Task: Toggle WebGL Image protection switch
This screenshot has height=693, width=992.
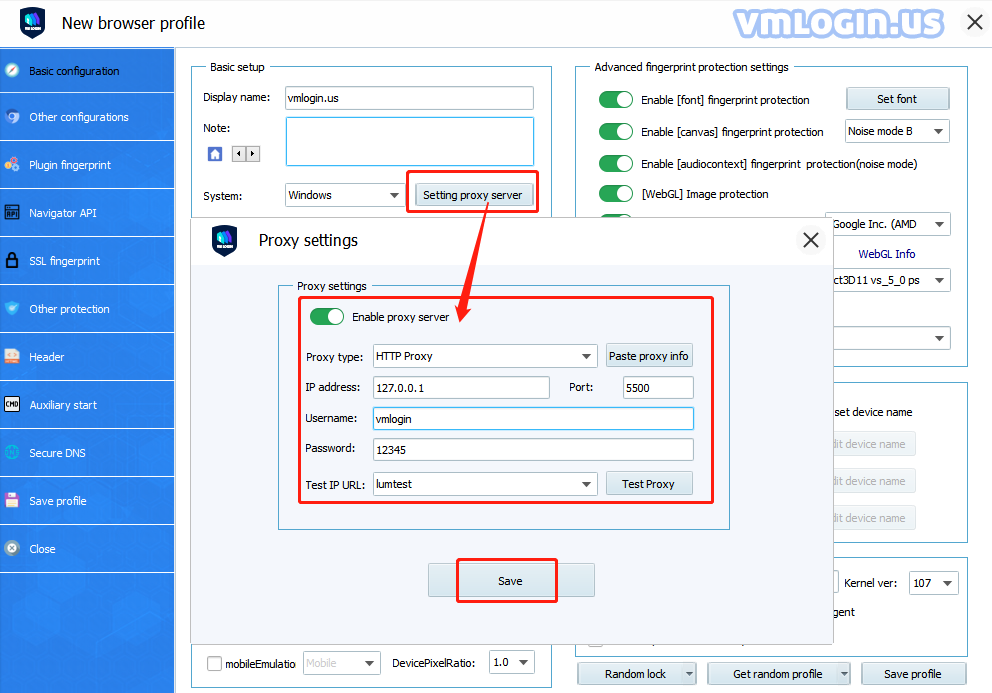Action: (x=616, y=194)
